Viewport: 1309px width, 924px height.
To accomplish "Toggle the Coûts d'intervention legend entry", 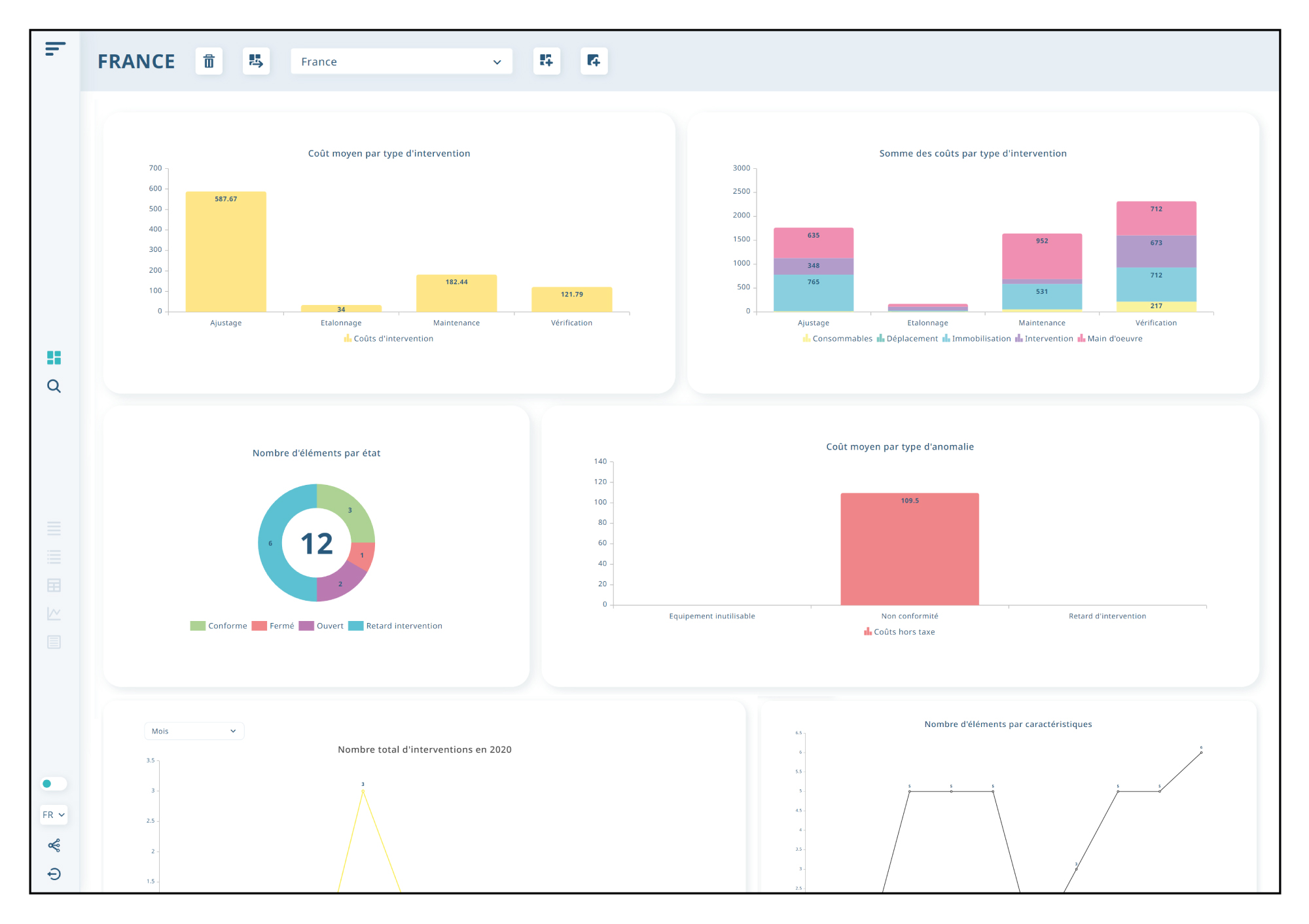I will (389, 338).
